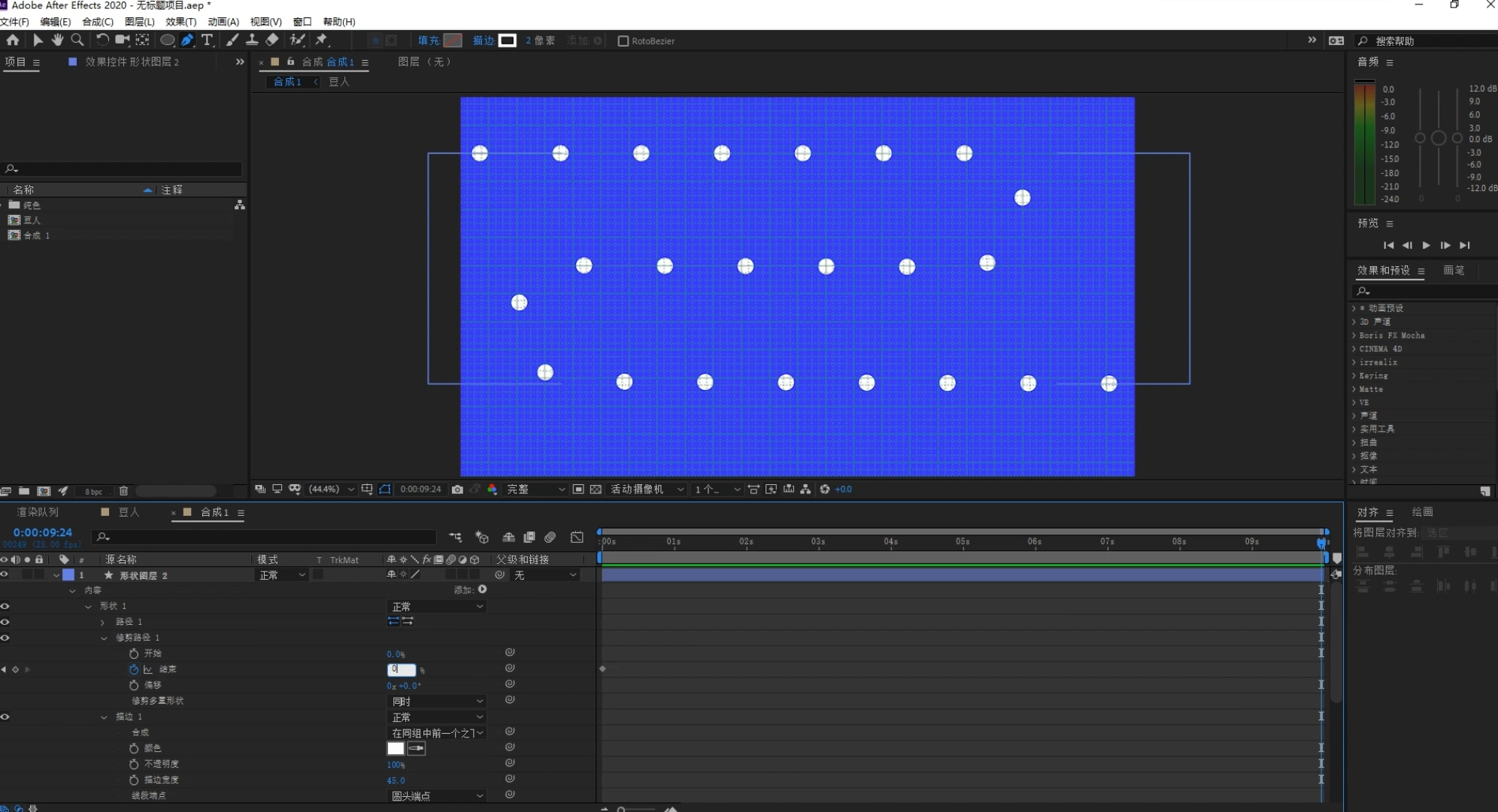Click the 添加 add shape button in layer
This screenshot has width=1498, height=812.
(x=483, y=590)
